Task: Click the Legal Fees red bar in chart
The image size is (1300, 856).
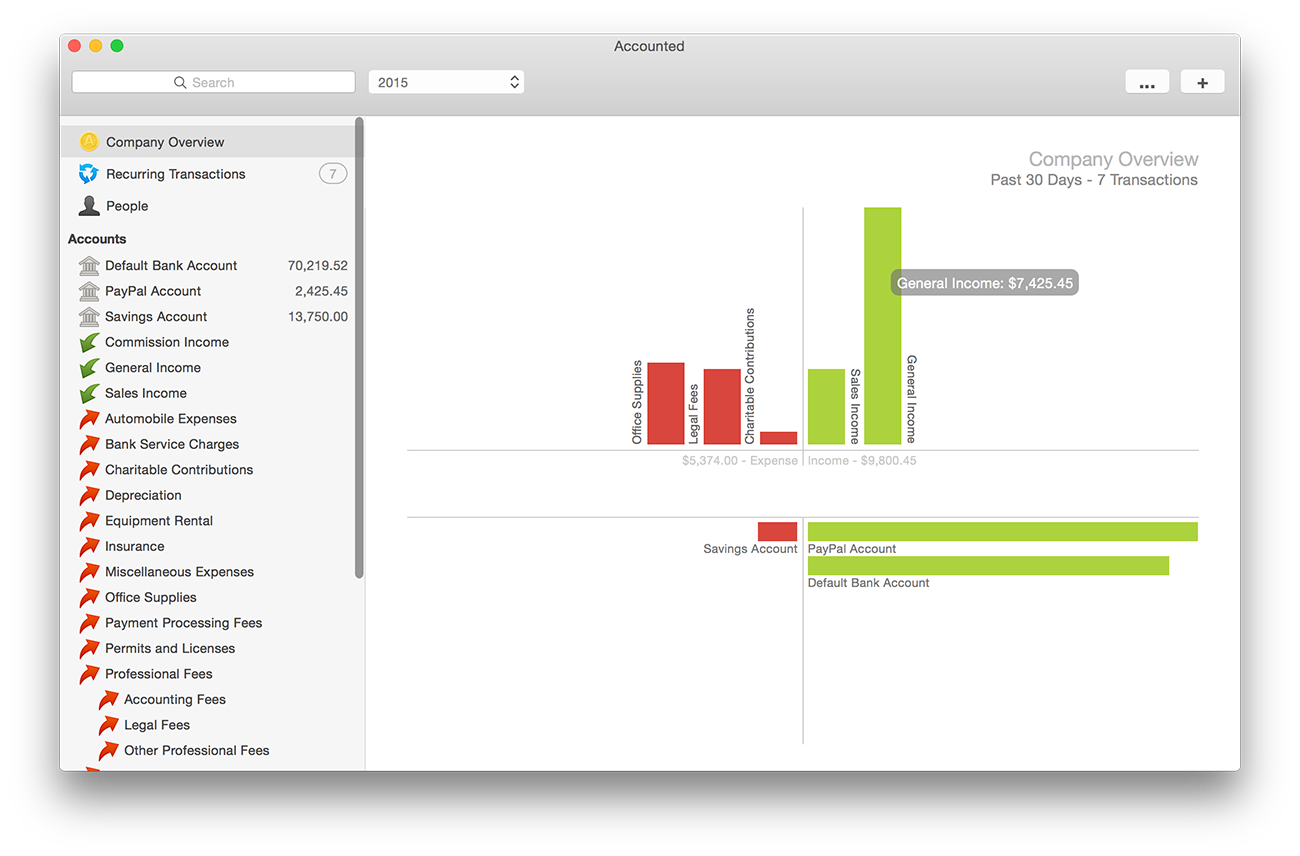Action: tap(722, 407)
